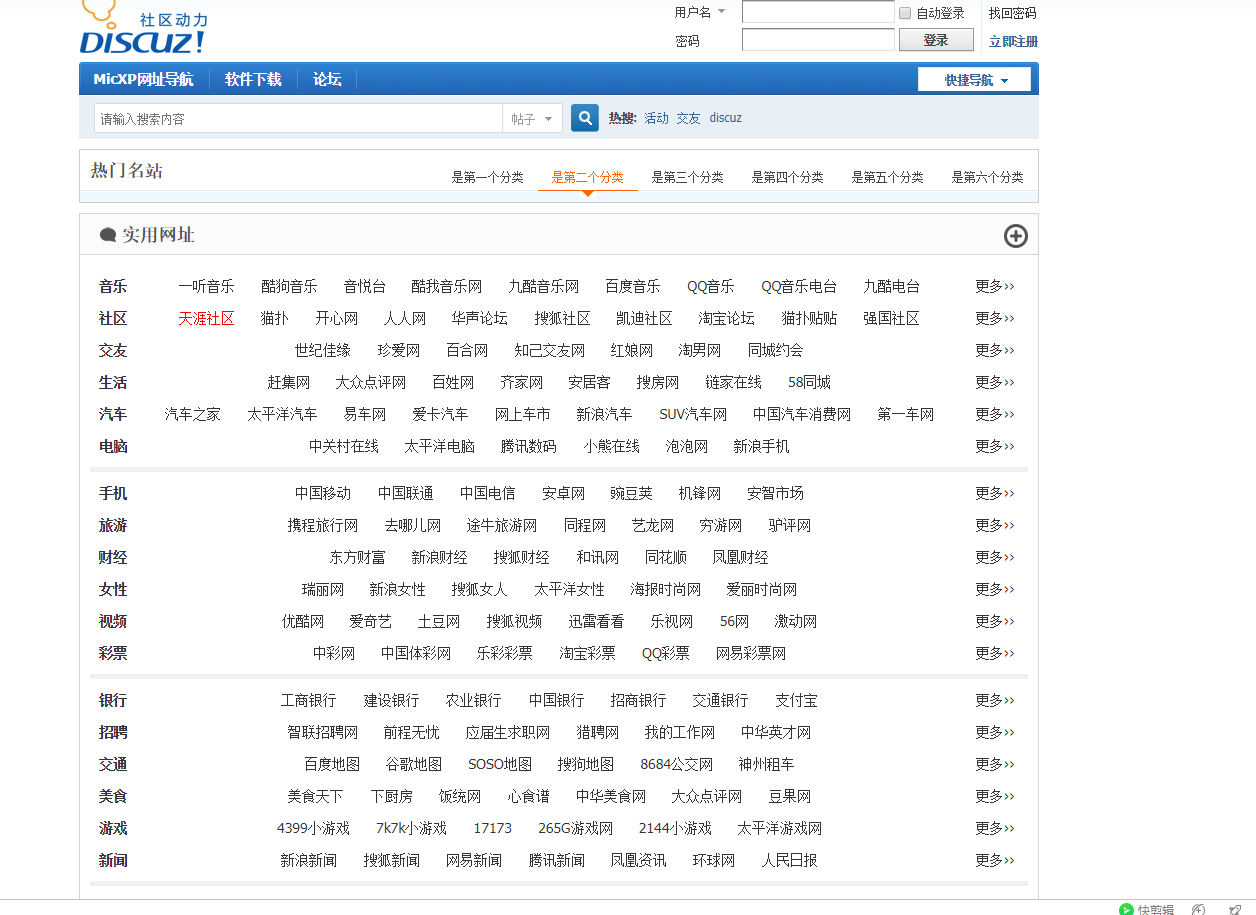The height and width of the screenshot is (915, 1256).
Task: Expand 更多 for the 视频 row
Action: pyautogui.click(x=995, y=621)
